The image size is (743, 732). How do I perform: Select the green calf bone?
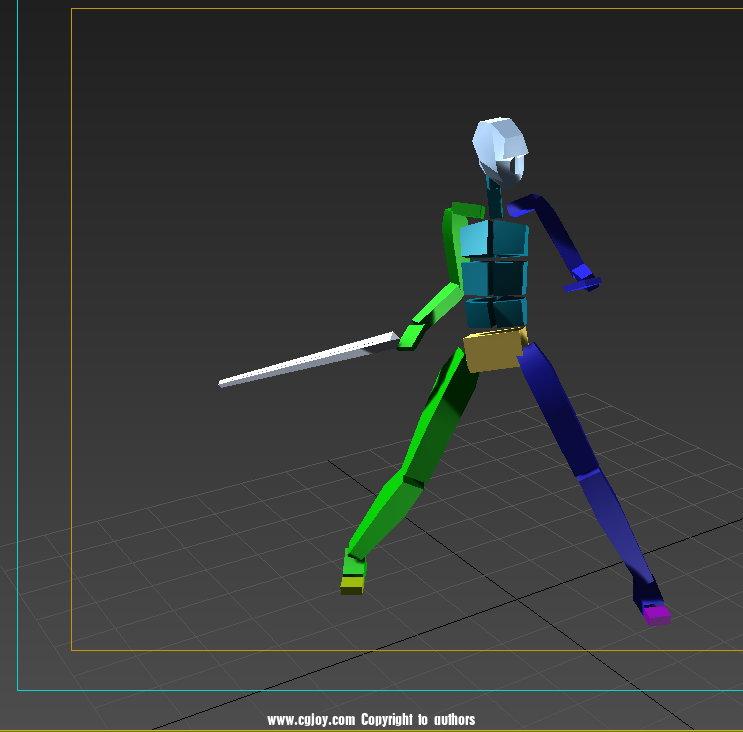coord(382,518)
